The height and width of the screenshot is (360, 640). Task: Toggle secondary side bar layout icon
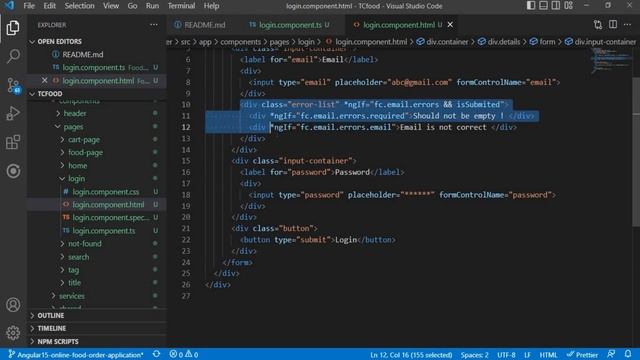[556, 6]
